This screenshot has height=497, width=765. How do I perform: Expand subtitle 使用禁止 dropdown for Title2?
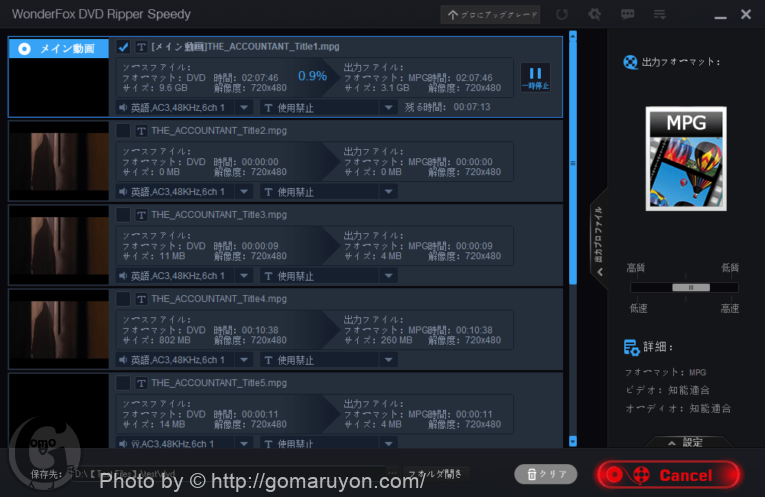(x=388, y=192)
